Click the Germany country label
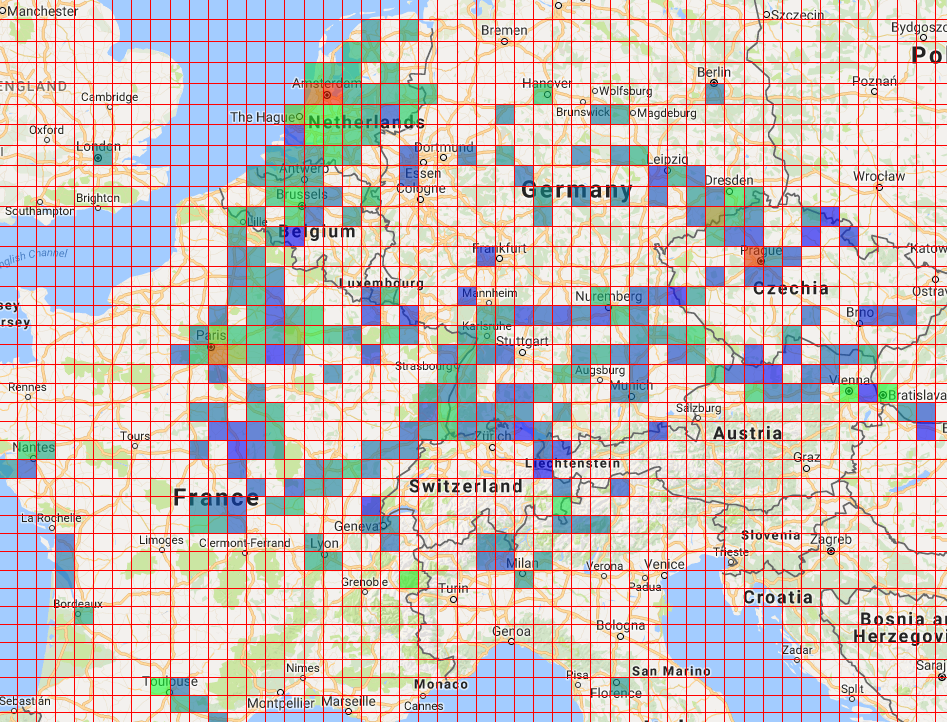The width and height of the screenshot is (947, 722). (x=577, y=190)
